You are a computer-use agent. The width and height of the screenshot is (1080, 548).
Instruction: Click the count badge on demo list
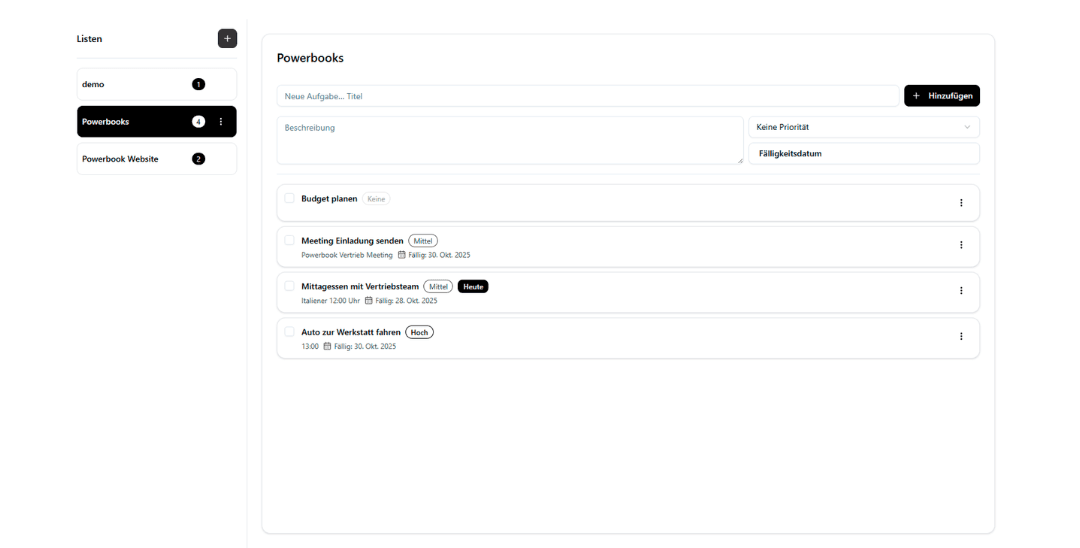pos(198,84)
